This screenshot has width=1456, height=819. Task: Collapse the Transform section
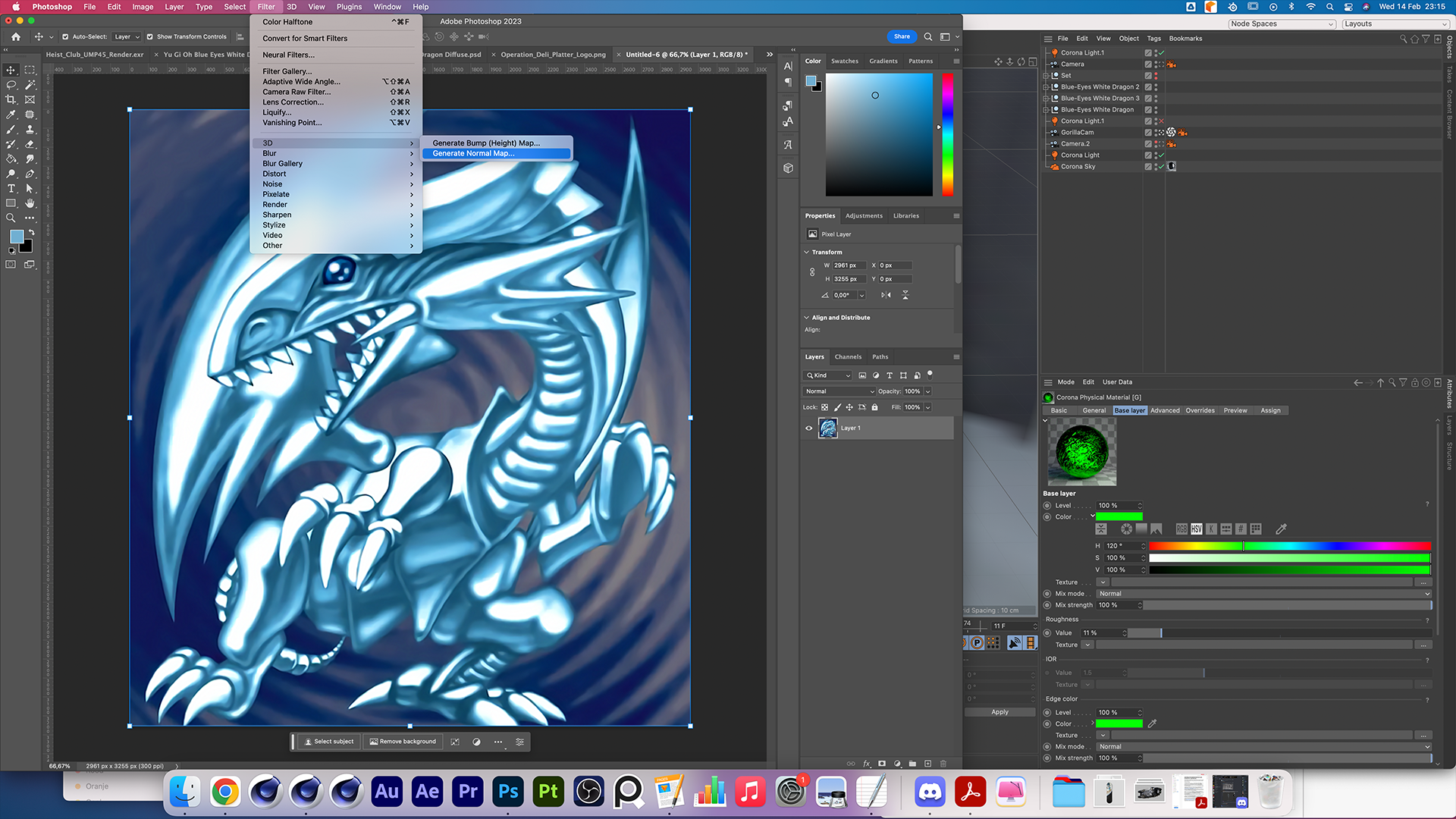tap(806, 253)
